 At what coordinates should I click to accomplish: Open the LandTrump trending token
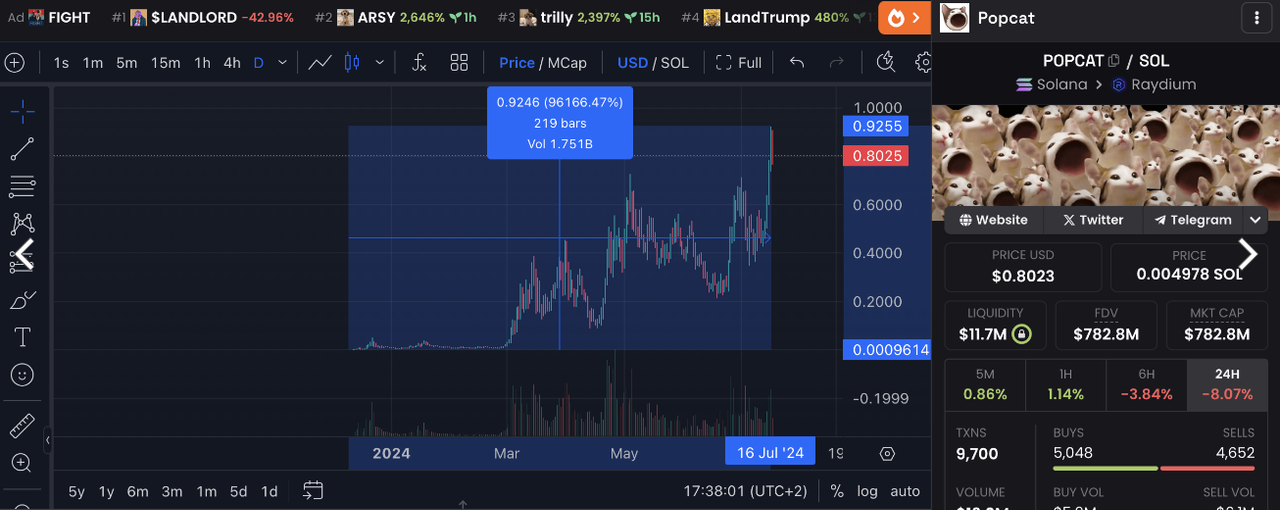click(x=778, y=18)
